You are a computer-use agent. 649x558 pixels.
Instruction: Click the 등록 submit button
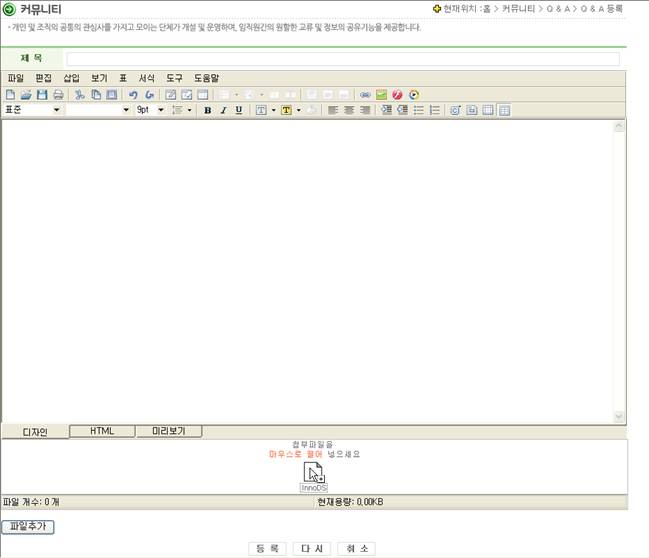point(265,548)
